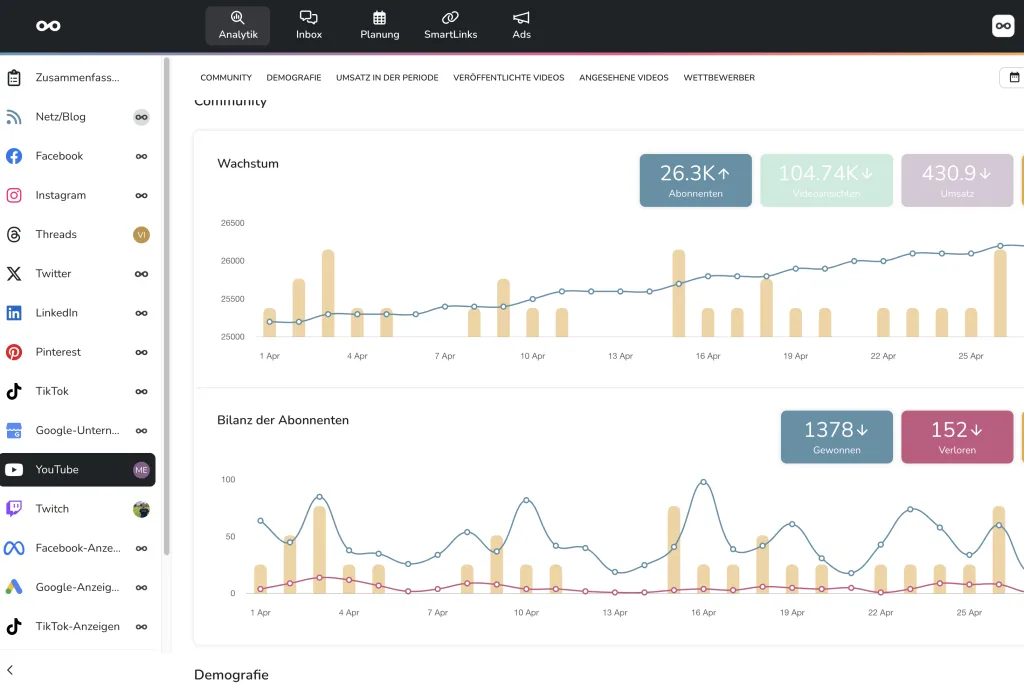Jump to the Demografie tab
The height and width of the screenshot is (684, 1024).
[x=294, y=78]
